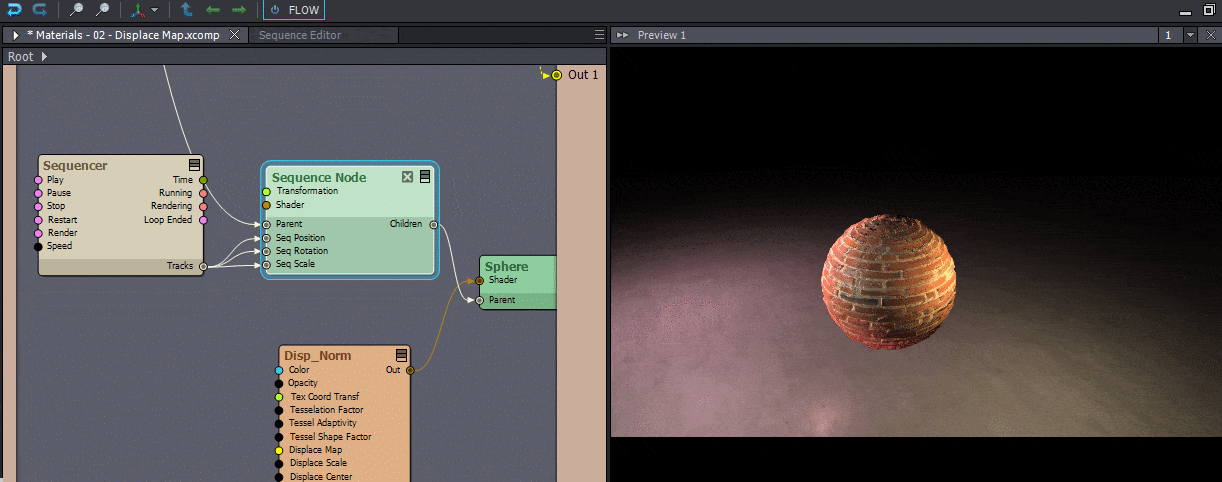Image resolution: width=1222 pixels, height=482 pixels.
Task: Close the Displace Map.xcomp tab
Action: tap(234, 35)
